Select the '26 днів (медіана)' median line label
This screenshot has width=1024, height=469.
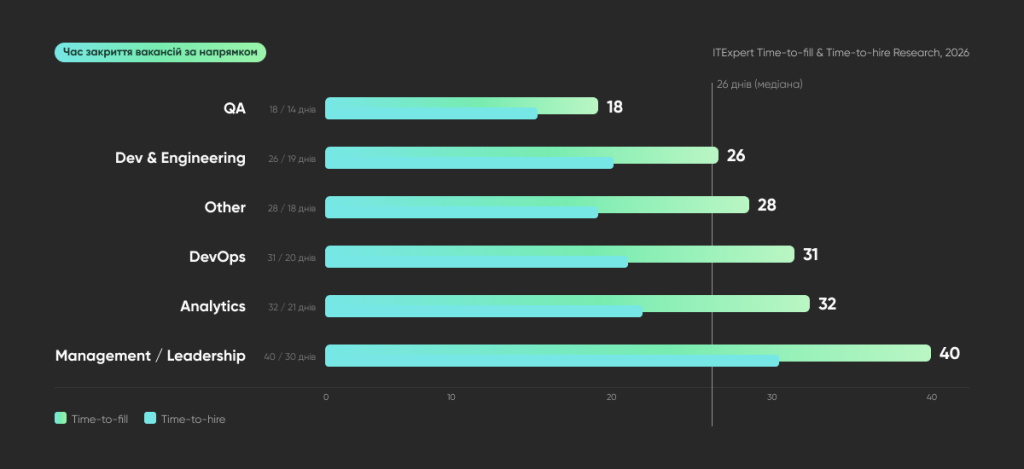pyautogui.click(x=760, y=85)
